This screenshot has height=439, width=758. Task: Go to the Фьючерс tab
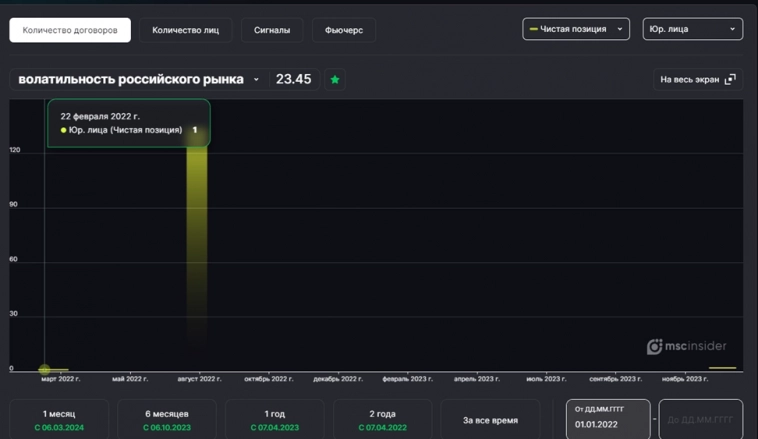pos(344,30)
